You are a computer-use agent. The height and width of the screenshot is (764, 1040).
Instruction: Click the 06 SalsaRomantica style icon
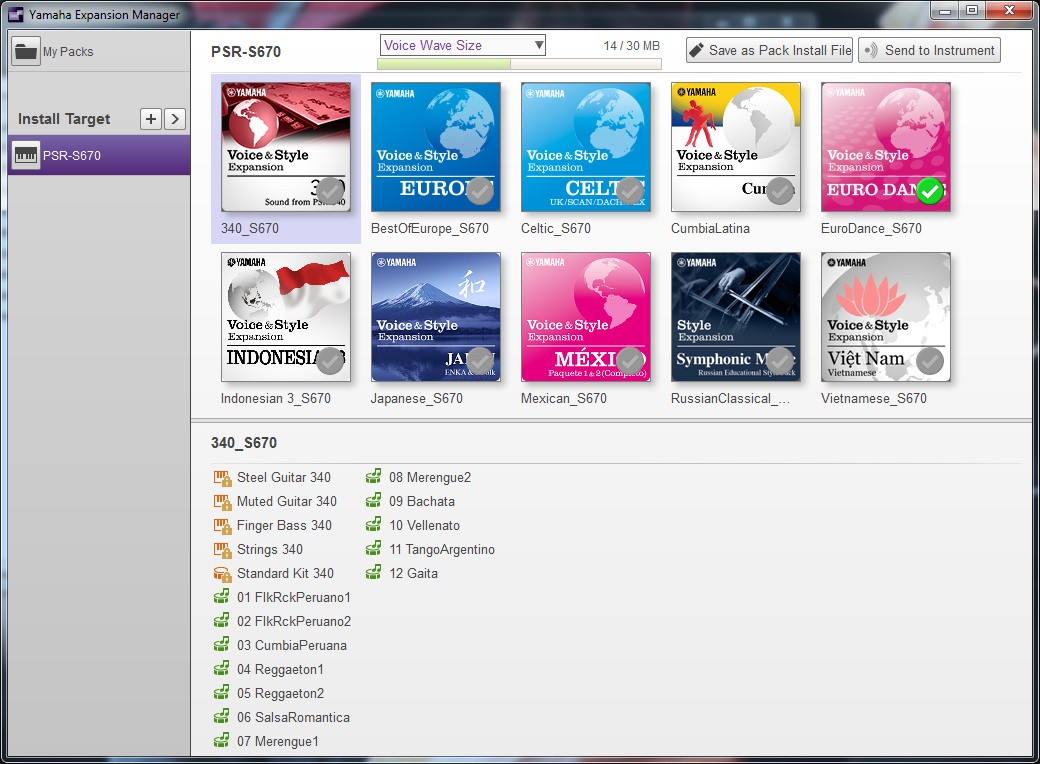click(222, 717)
